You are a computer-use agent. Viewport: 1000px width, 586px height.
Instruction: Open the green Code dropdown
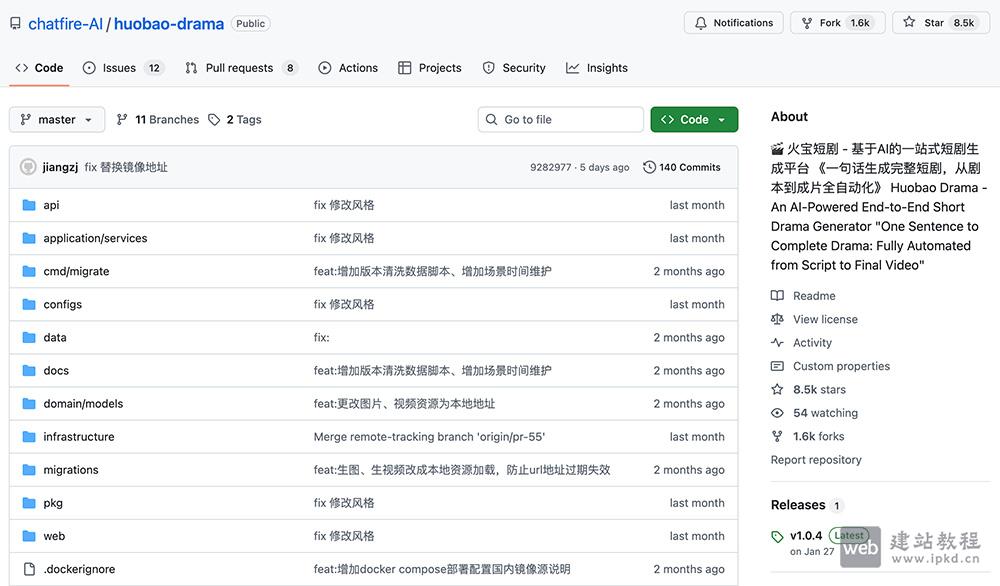click(694, 119)
